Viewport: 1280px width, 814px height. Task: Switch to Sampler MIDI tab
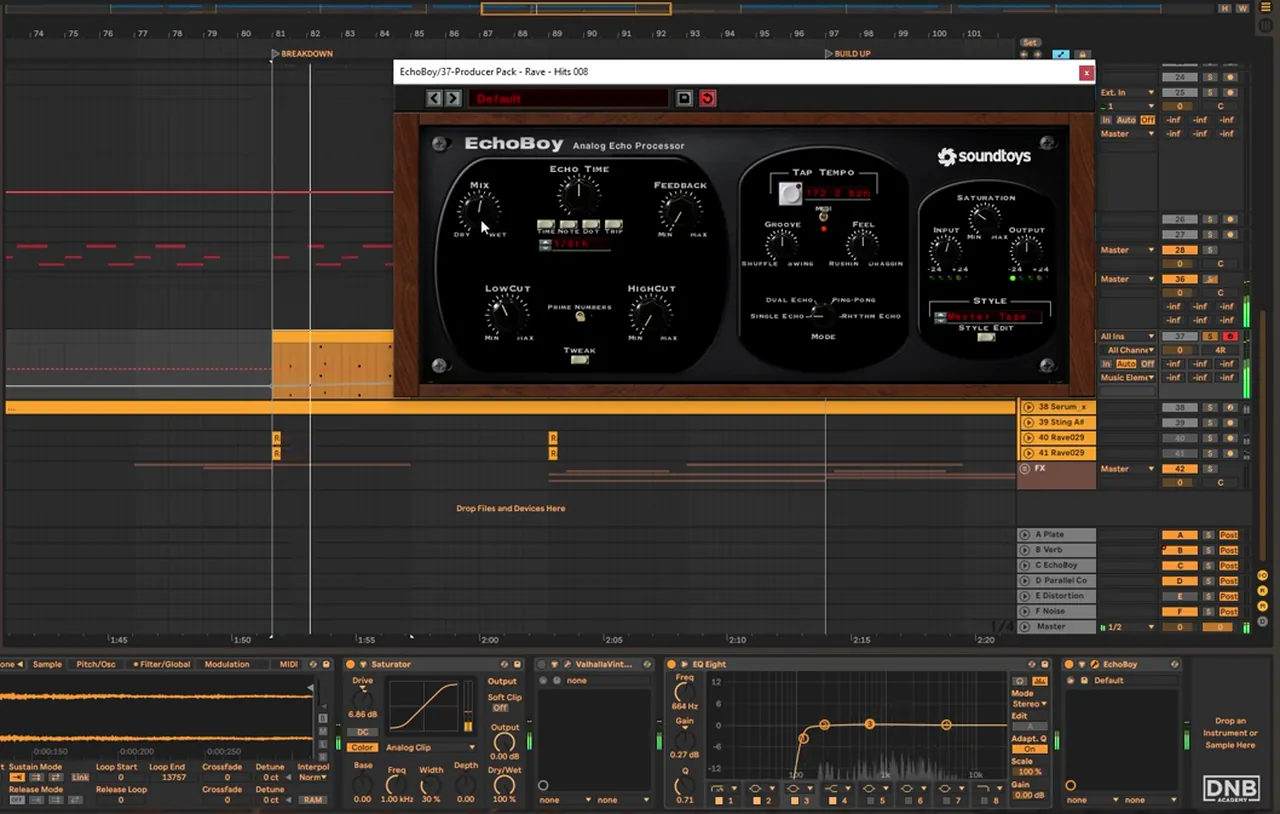pyautogui.click(x=289, y=664)
